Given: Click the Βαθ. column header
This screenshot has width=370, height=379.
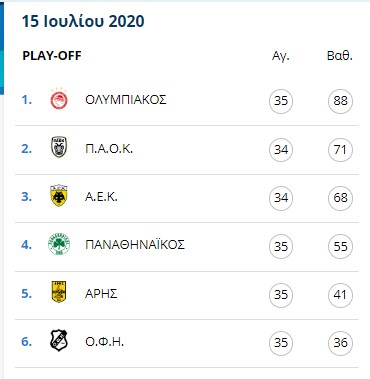Looking at the screenshot, I should click(340, 55).
